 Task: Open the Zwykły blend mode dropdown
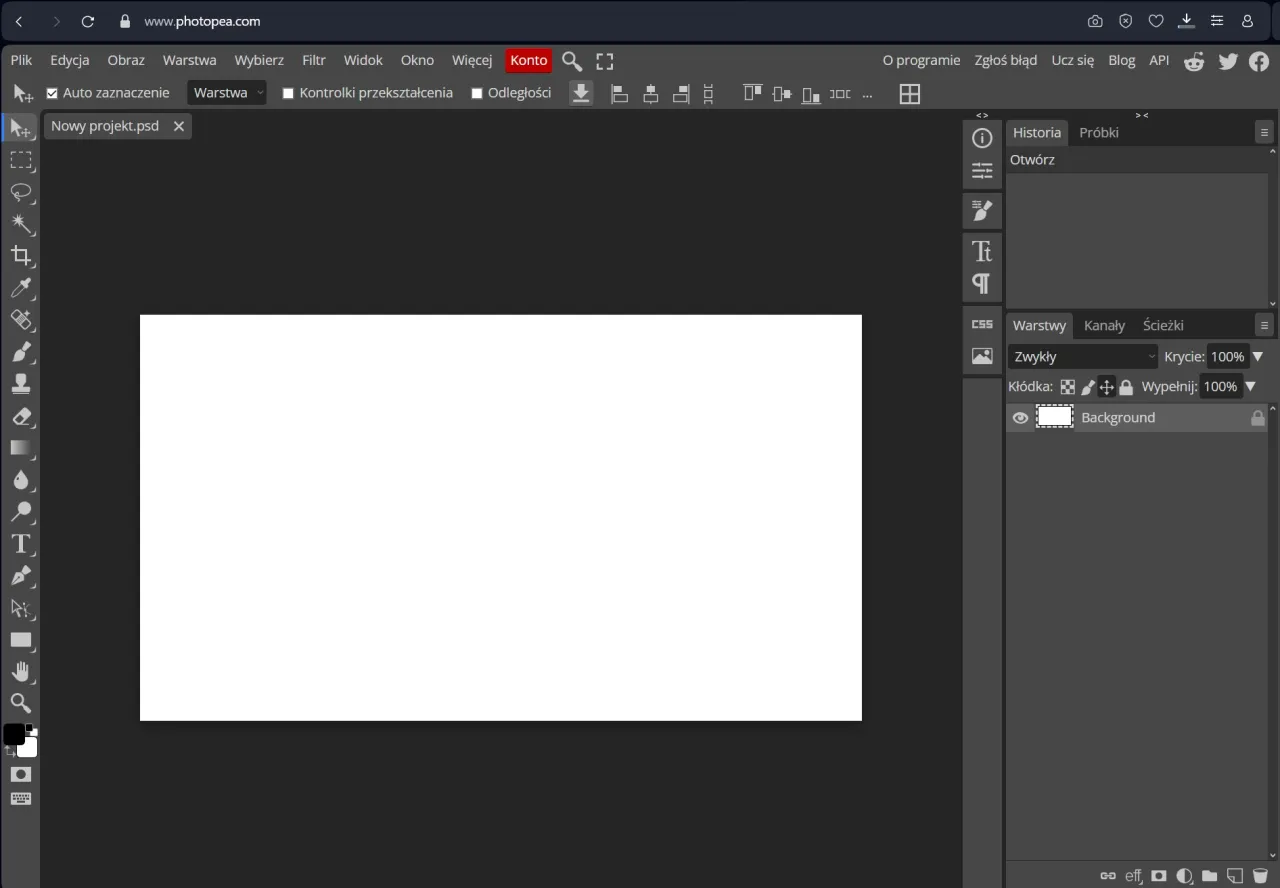pyautogui.click(x=1082, y=356)
